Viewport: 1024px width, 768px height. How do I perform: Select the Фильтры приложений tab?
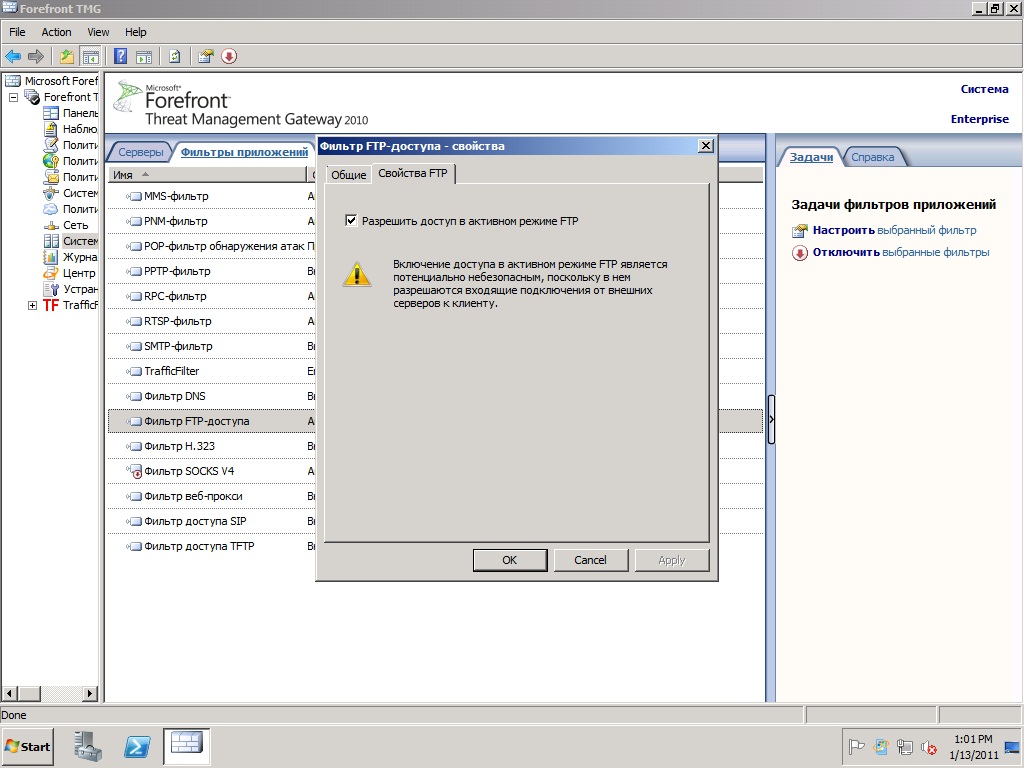[244, 152]
